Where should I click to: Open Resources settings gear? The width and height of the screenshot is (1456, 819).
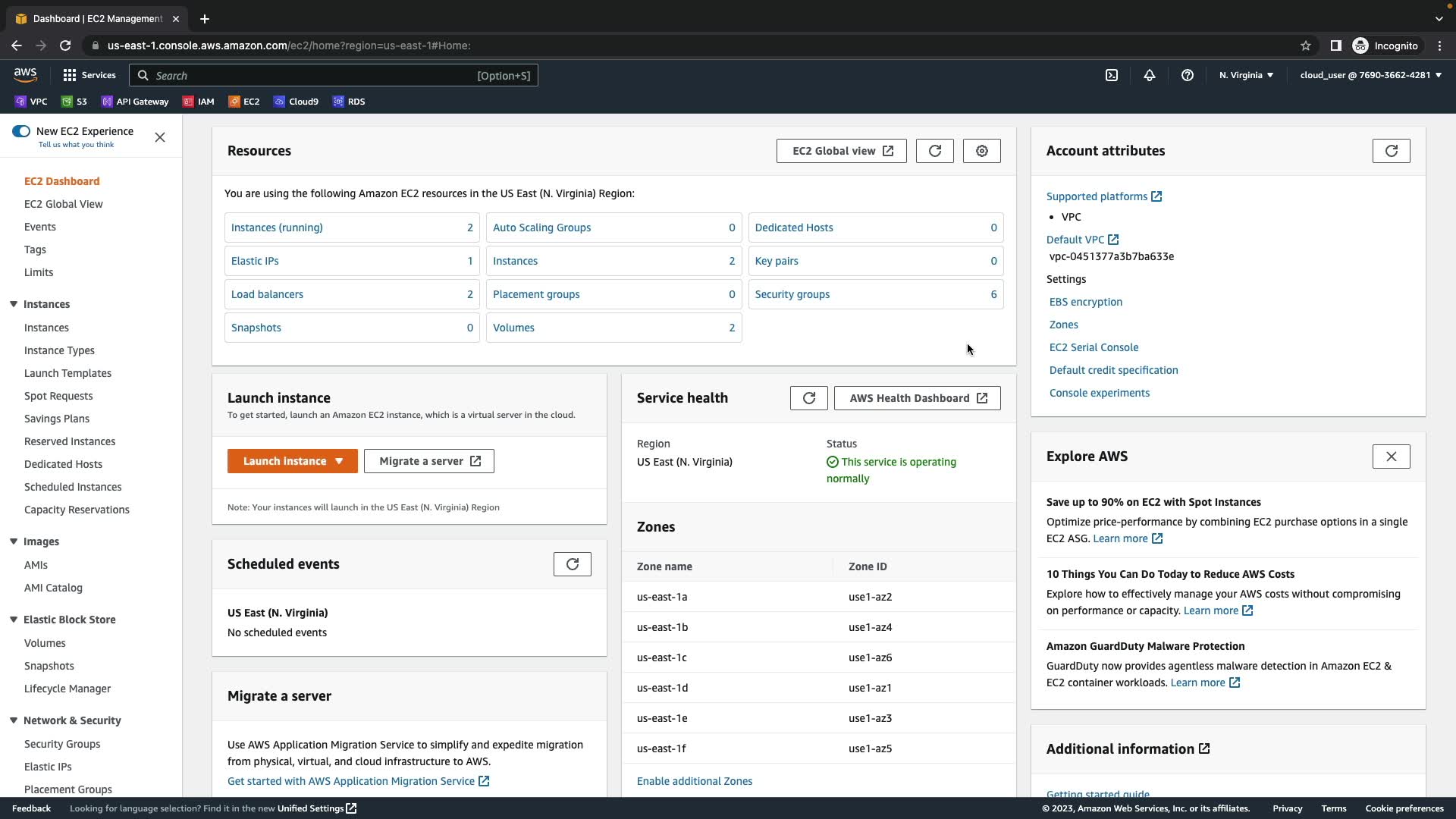(981, 151)
